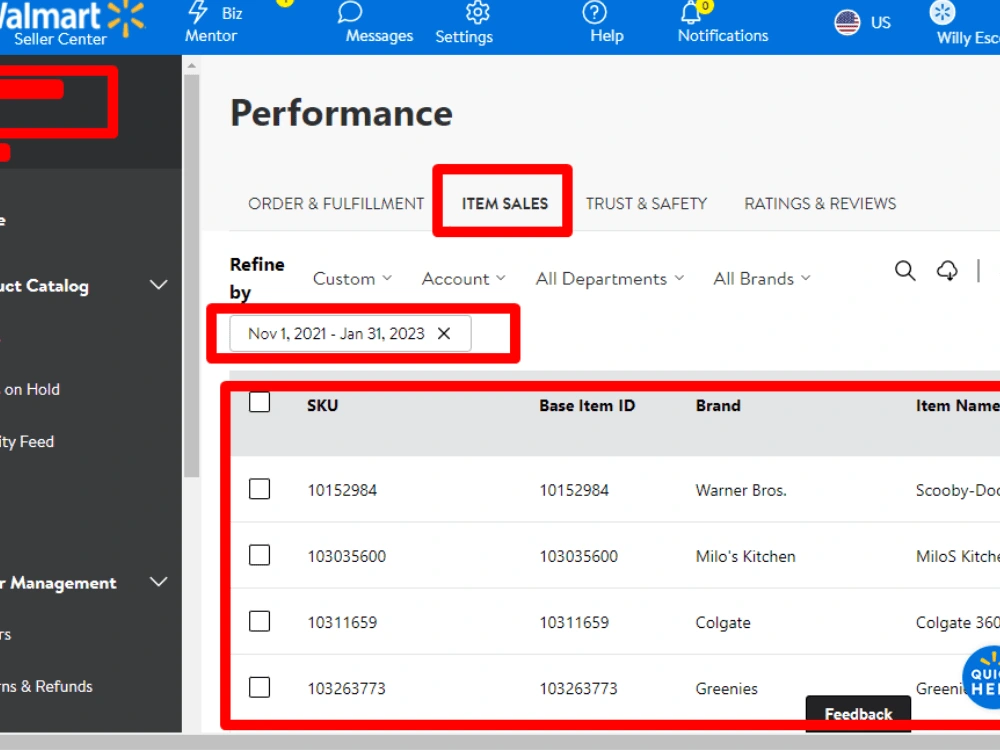Switch to Trust & Safety tab
Screen dimensions: 1000x750
point(646,203)
